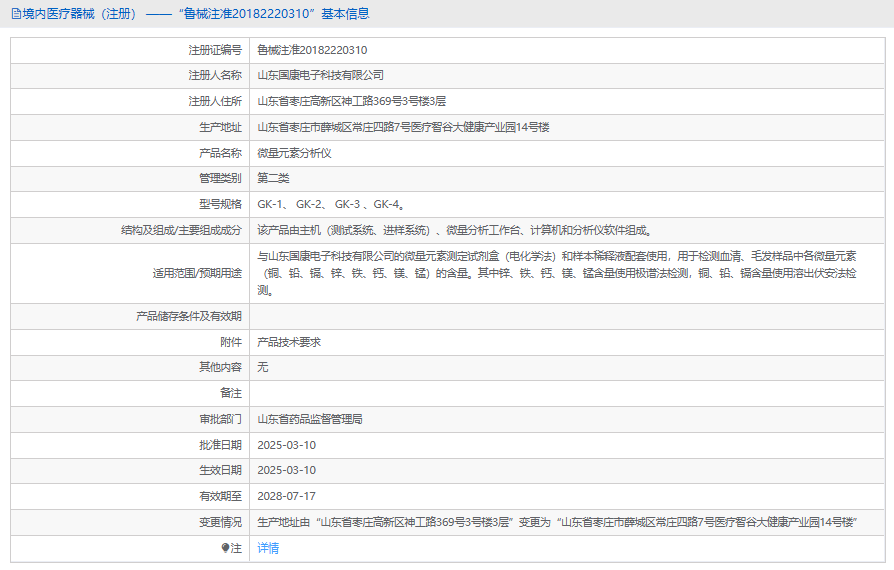
Task: Click the label 生产地址
Action: [220, 127]
